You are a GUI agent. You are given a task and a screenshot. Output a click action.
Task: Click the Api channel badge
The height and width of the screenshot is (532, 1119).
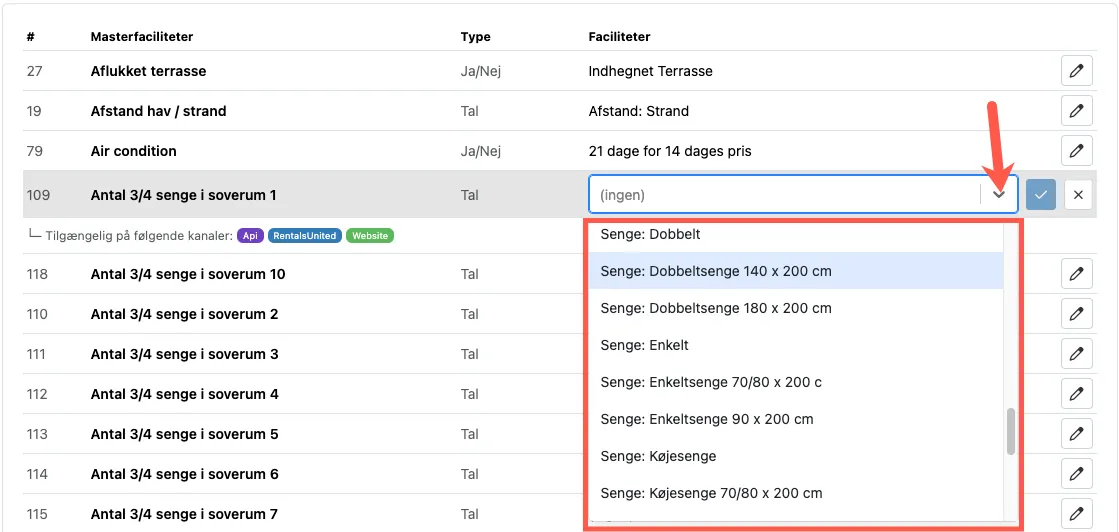(249, 236)
